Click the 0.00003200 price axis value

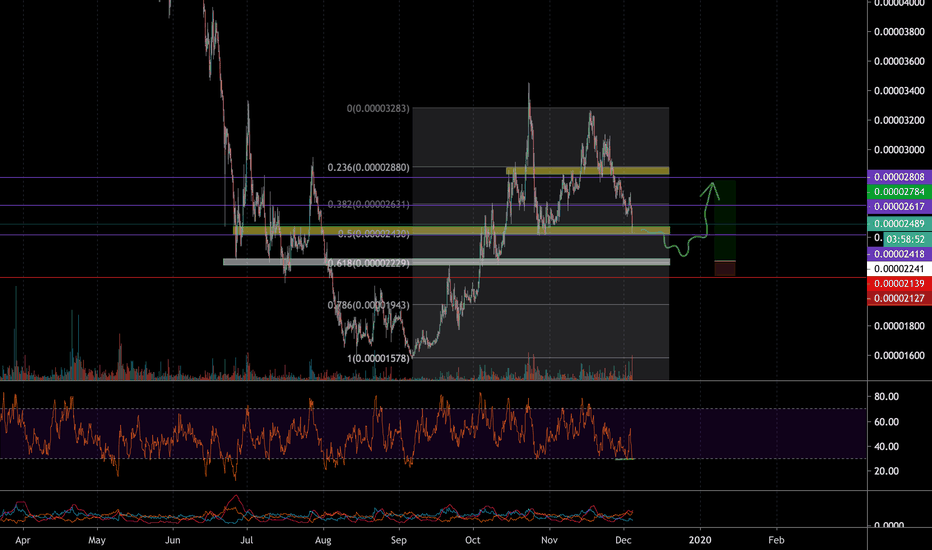(x=899, y=120)
